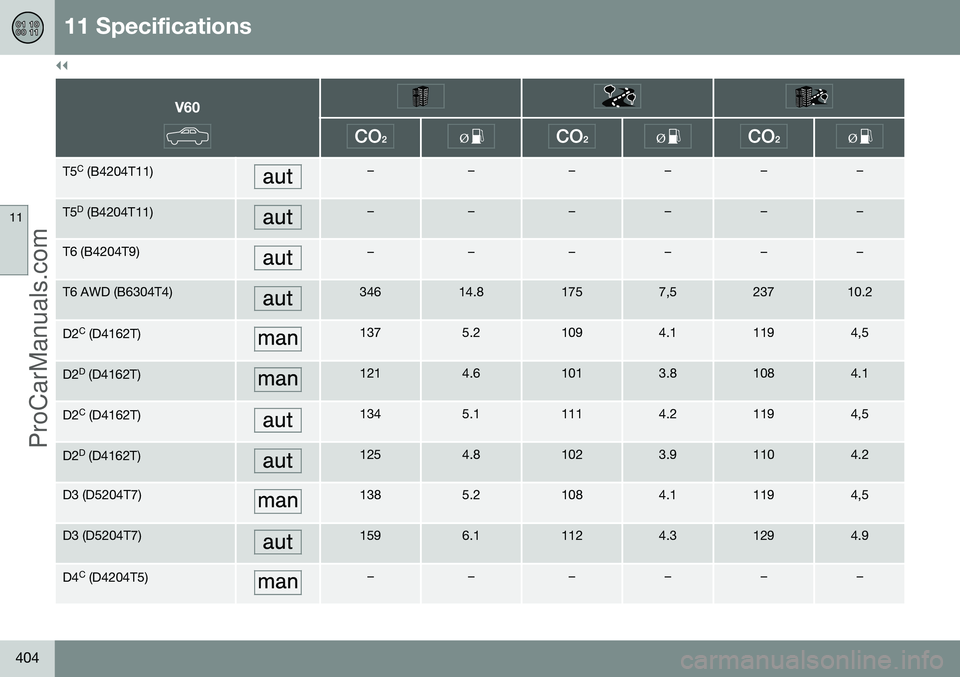Click the extra-urban consumption value 3.8
The height and width of the screenshot is (677, 960).
[667, 373]
